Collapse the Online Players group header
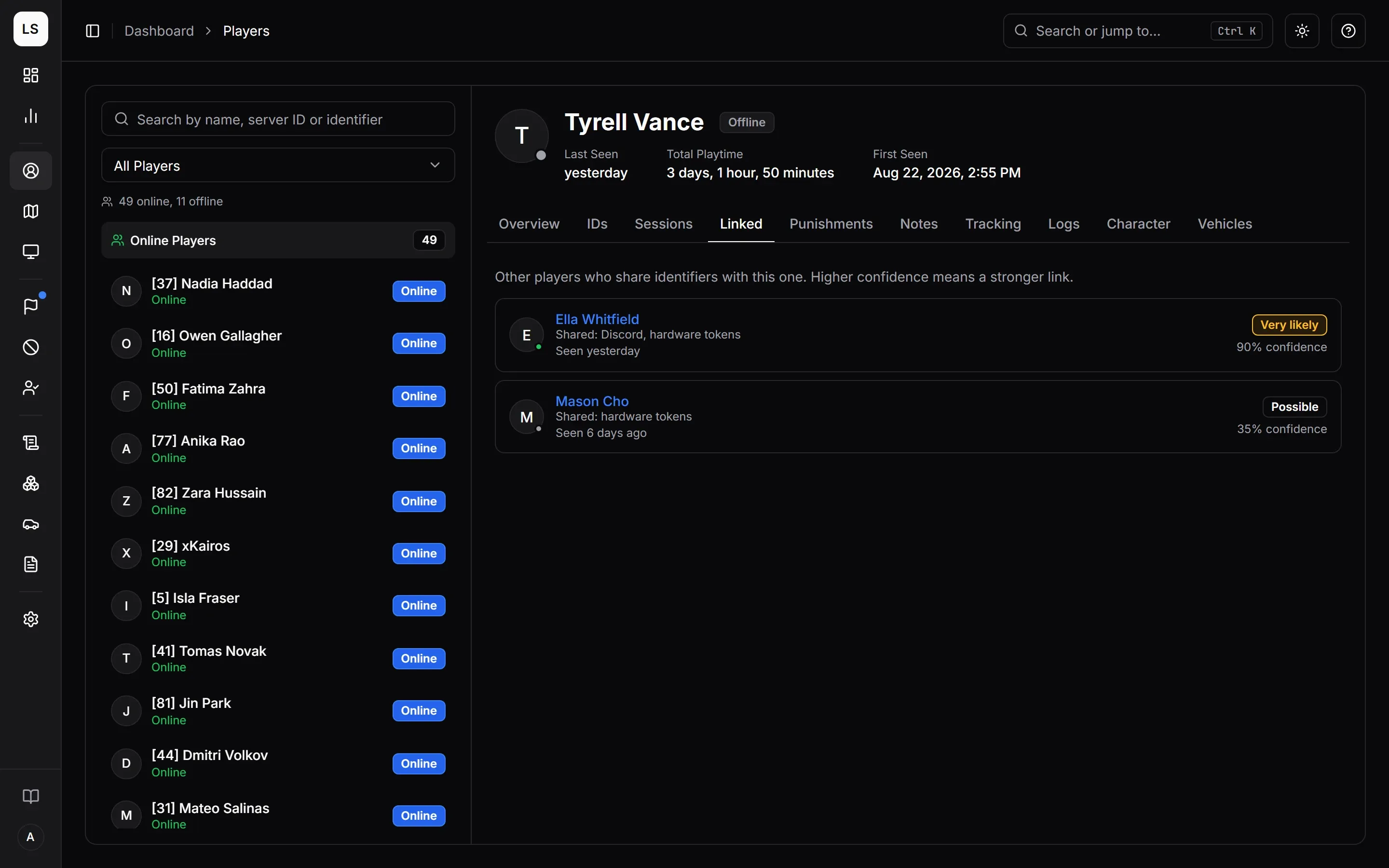The width and height of the screenshot is (1389, 868). (x=278, y=240)
